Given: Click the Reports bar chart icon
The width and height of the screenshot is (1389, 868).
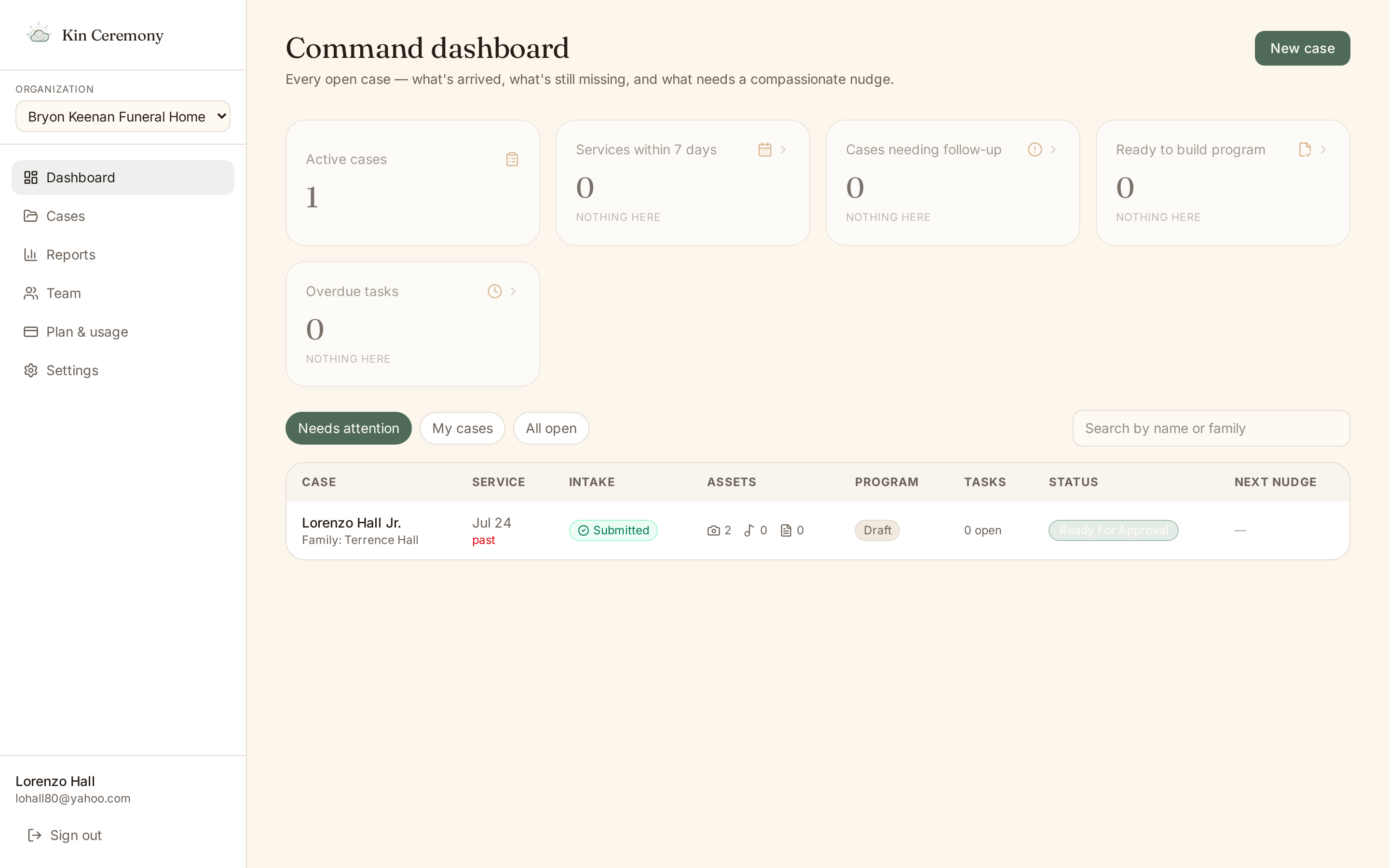Looking at the screenshot, I should click(31, 254).
